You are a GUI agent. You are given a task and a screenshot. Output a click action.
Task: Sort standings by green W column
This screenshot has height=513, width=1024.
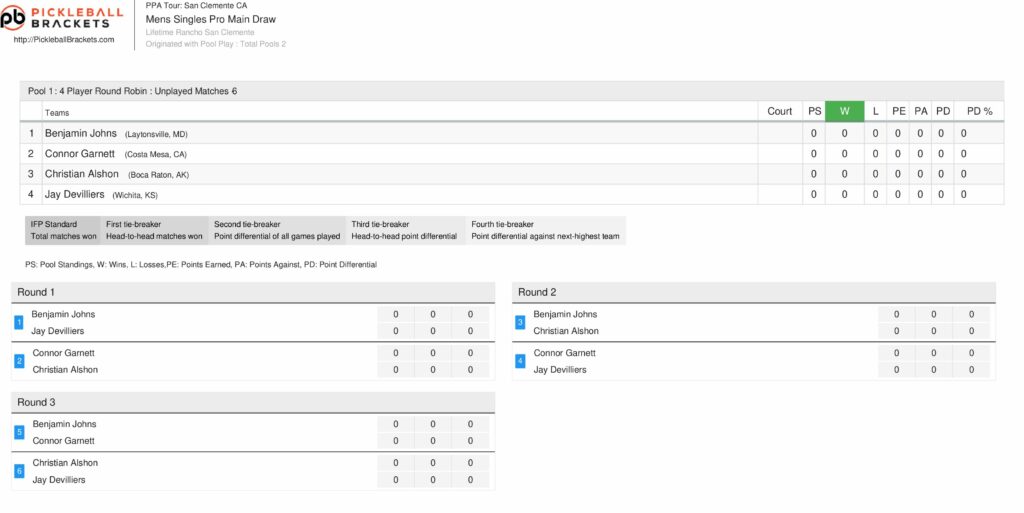(844, 111)
